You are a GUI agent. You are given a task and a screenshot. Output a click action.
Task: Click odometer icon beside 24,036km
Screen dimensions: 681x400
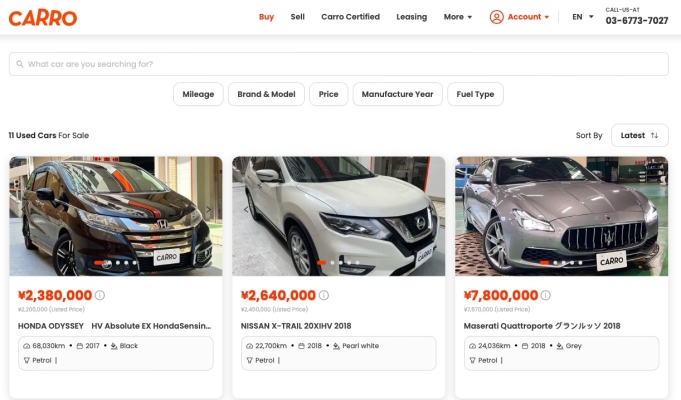tap(473, 346)
